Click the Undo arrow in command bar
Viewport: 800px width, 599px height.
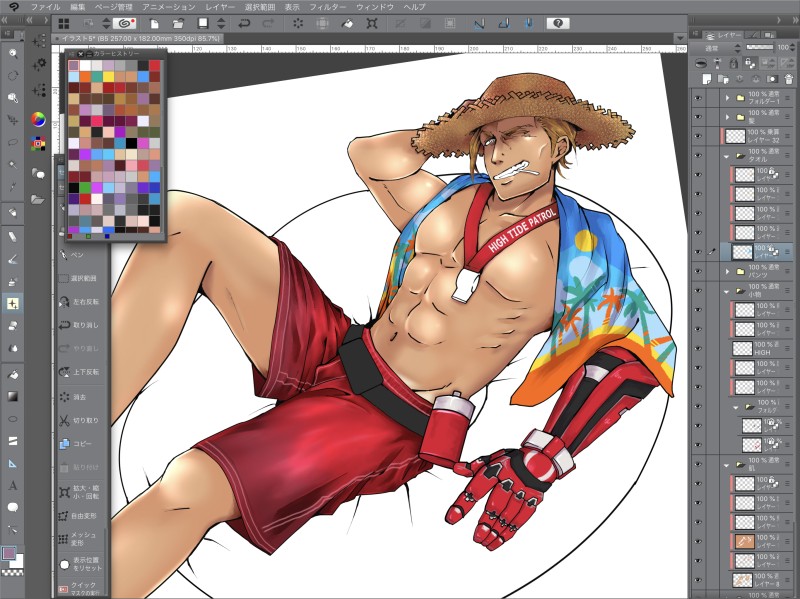[x=244, y=23]
